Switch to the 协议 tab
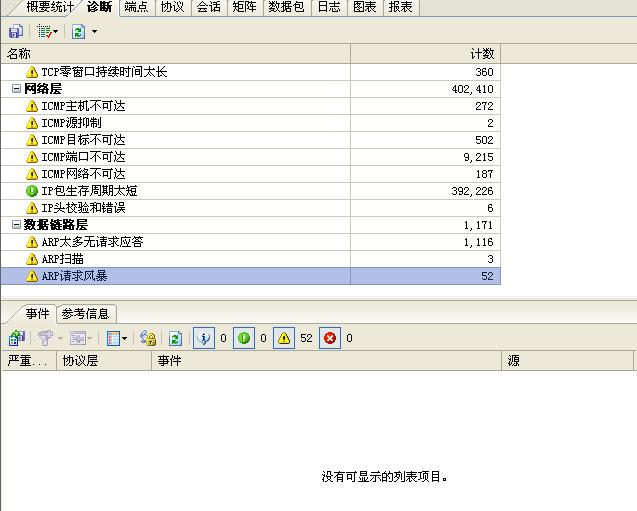This screenshot has height=511, width=637. [x=172, y=7]
